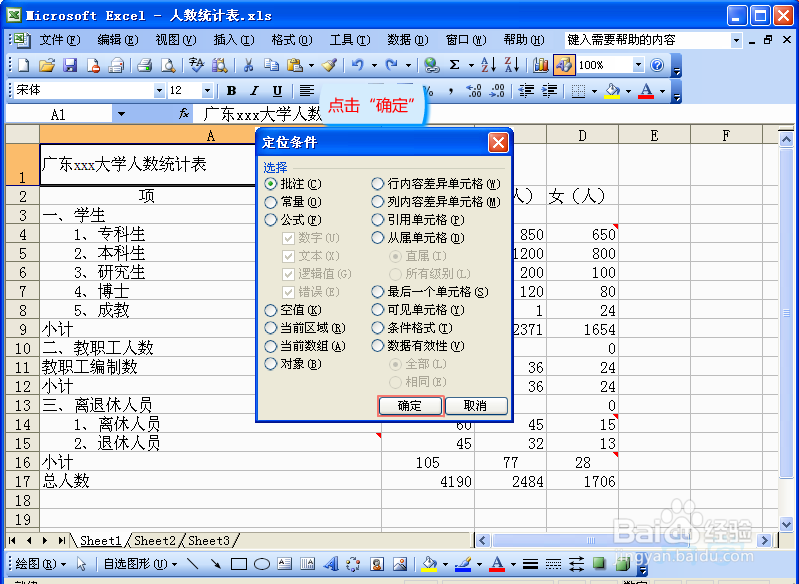Viewport: 799px width, 584px height.
Task: Open the Chart Wizard icon
Action: click(541, 65)
